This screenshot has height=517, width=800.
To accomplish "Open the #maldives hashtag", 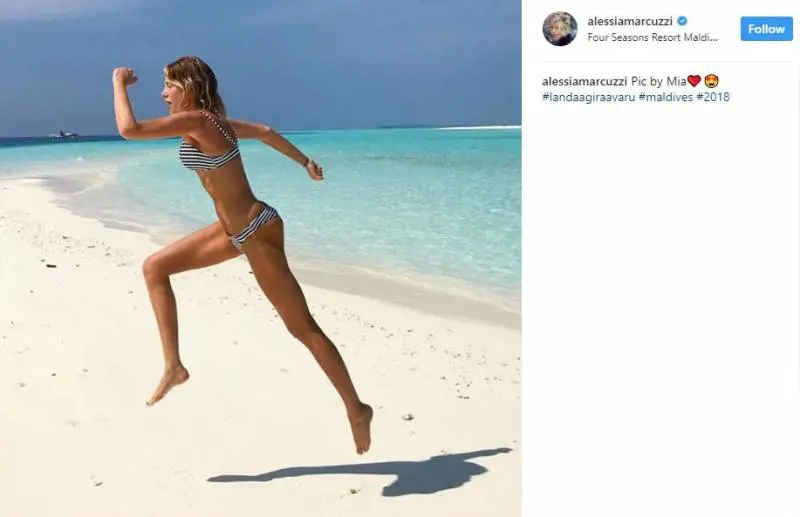I will click(x=666, y=97).
